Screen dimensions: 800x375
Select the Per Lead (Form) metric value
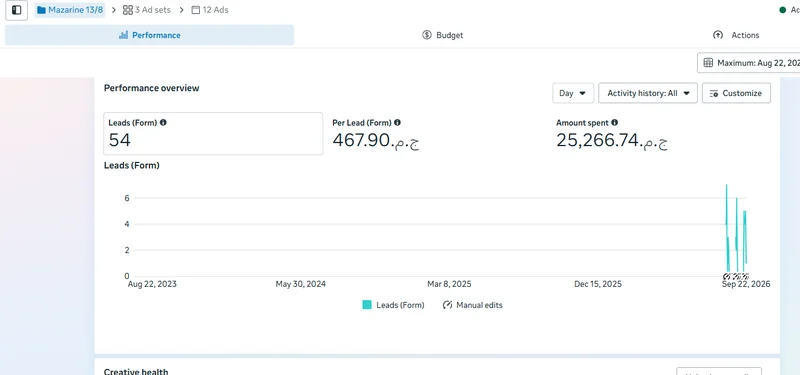(x=376, y=140)
